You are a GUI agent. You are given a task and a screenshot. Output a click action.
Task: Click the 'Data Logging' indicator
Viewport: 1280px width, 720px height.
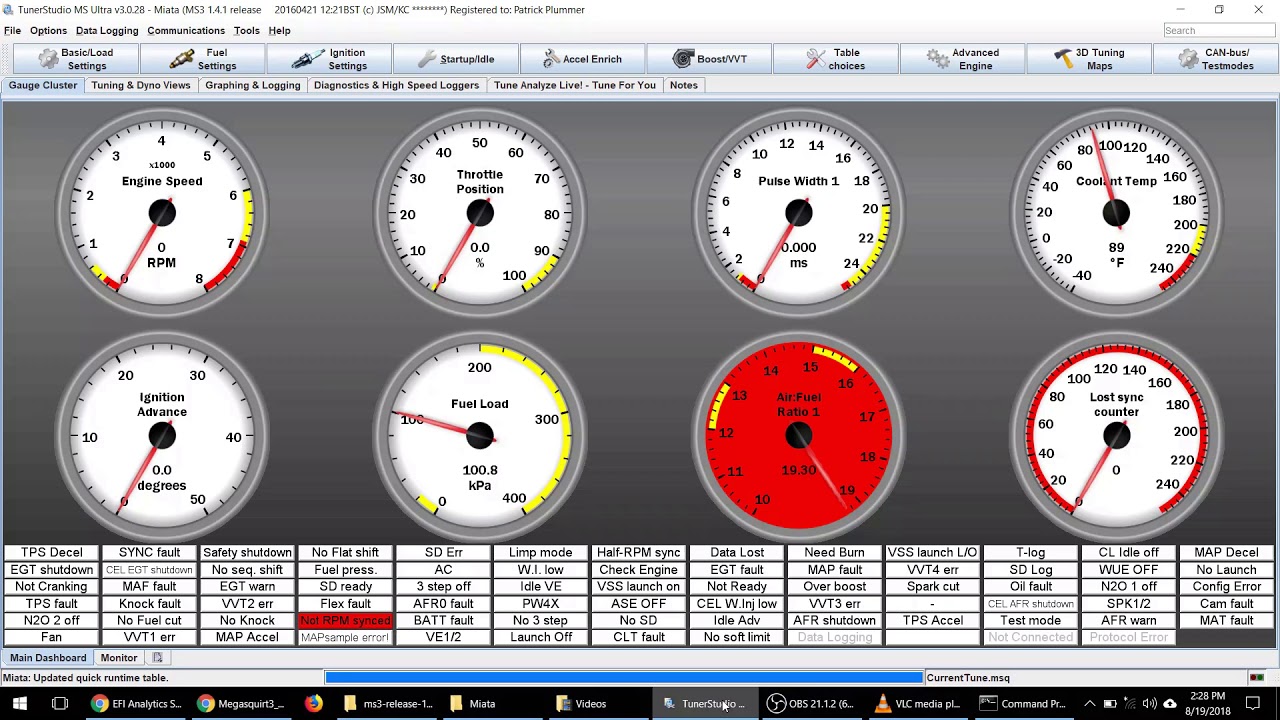(x=835, y=638)
